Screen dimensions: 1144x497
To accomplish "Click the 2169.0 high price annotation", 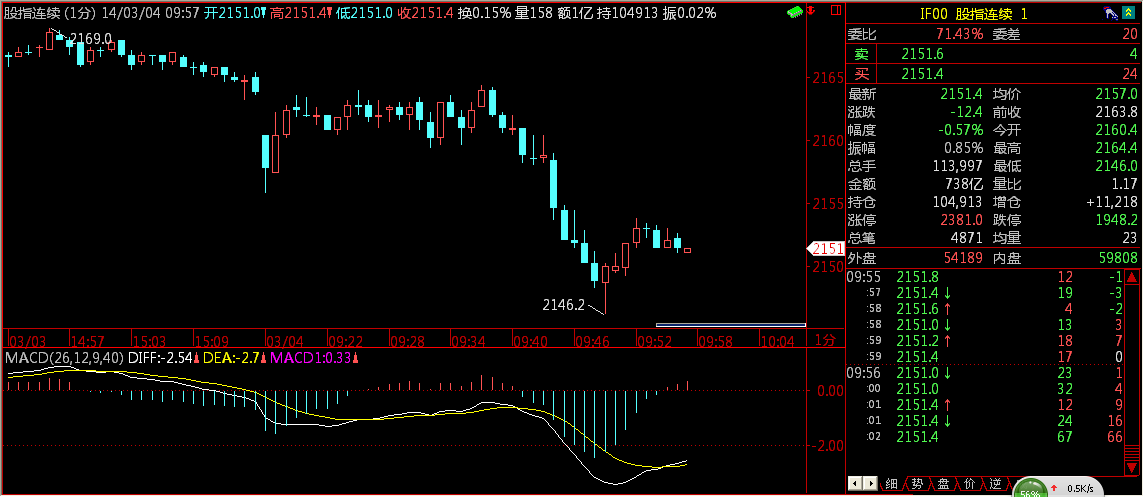I will click(90, 39).
